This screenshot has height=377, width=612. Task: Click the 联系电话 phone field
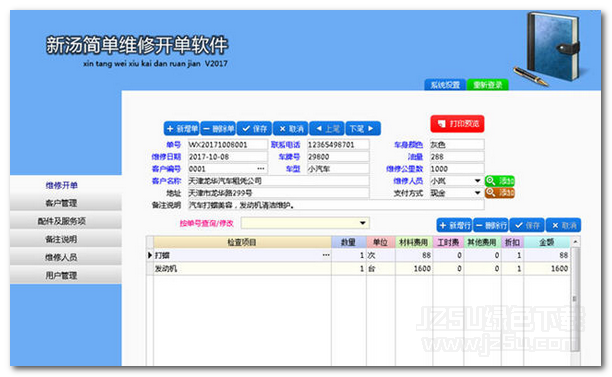point(338,144)
